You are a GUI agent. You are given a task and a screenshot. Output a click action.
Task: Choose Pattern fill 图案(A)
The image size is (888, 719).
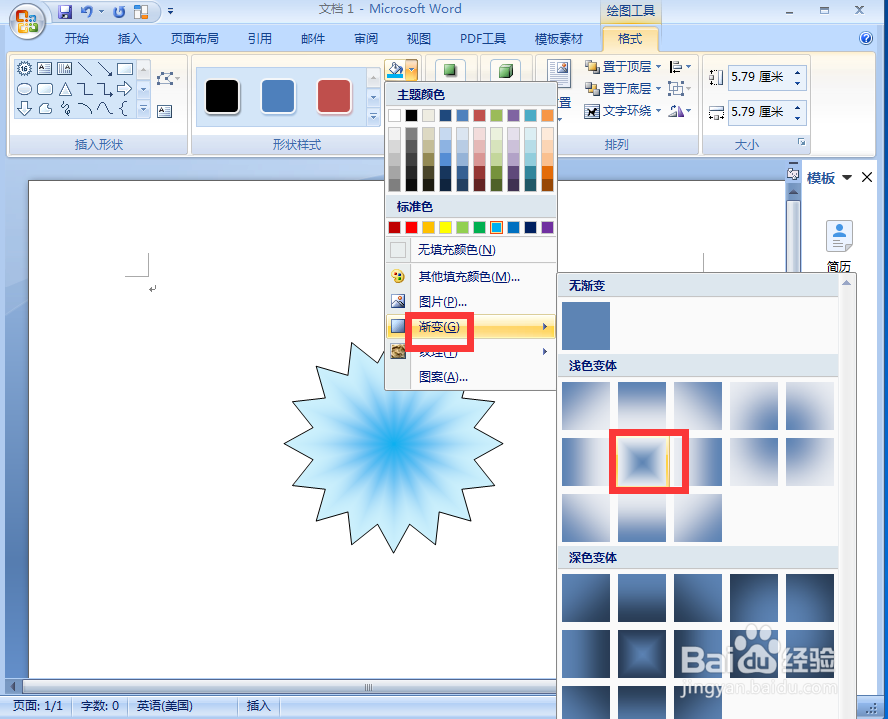click(471, 376)
